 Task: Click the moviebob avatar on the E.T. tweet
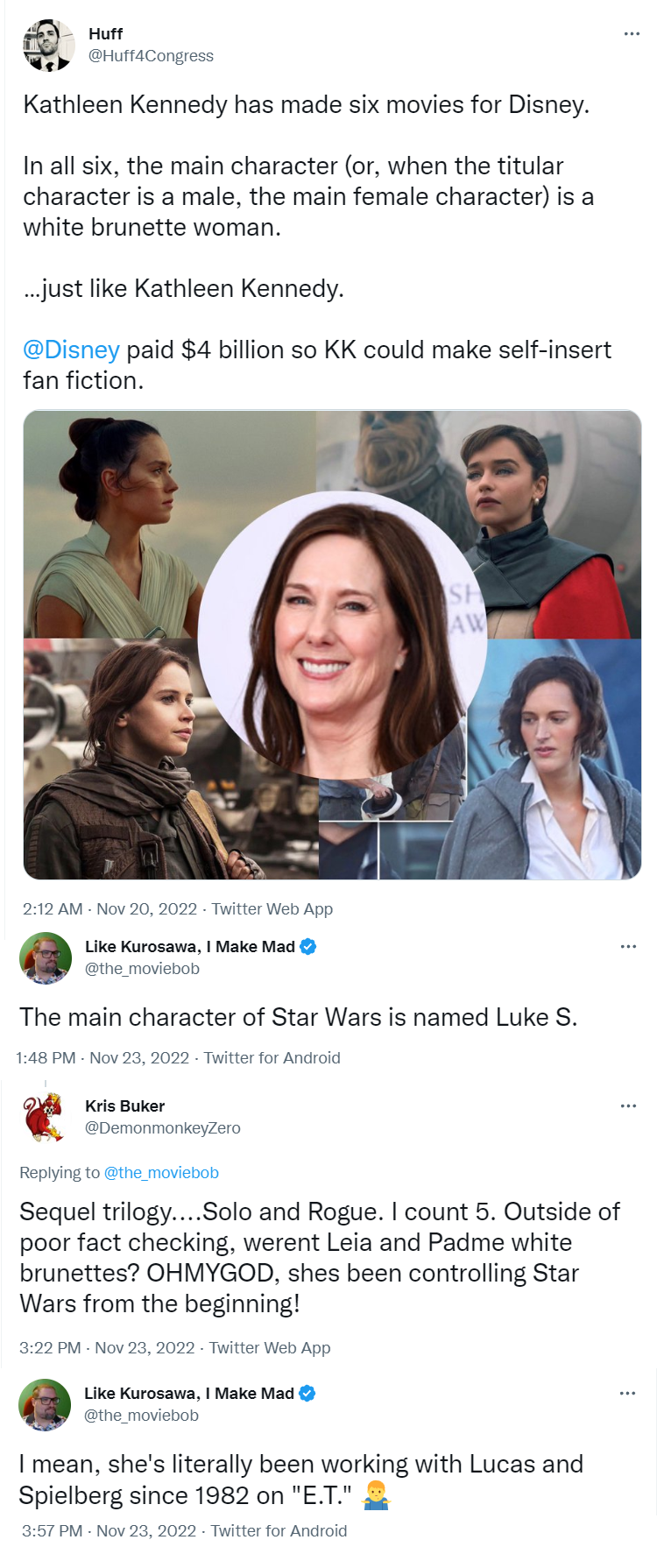point(45,1404)
